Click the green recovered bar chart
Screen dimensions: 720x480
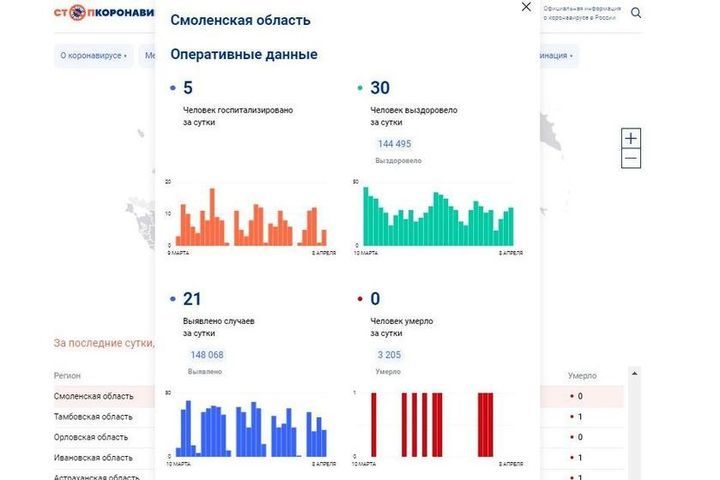(437, 216)
